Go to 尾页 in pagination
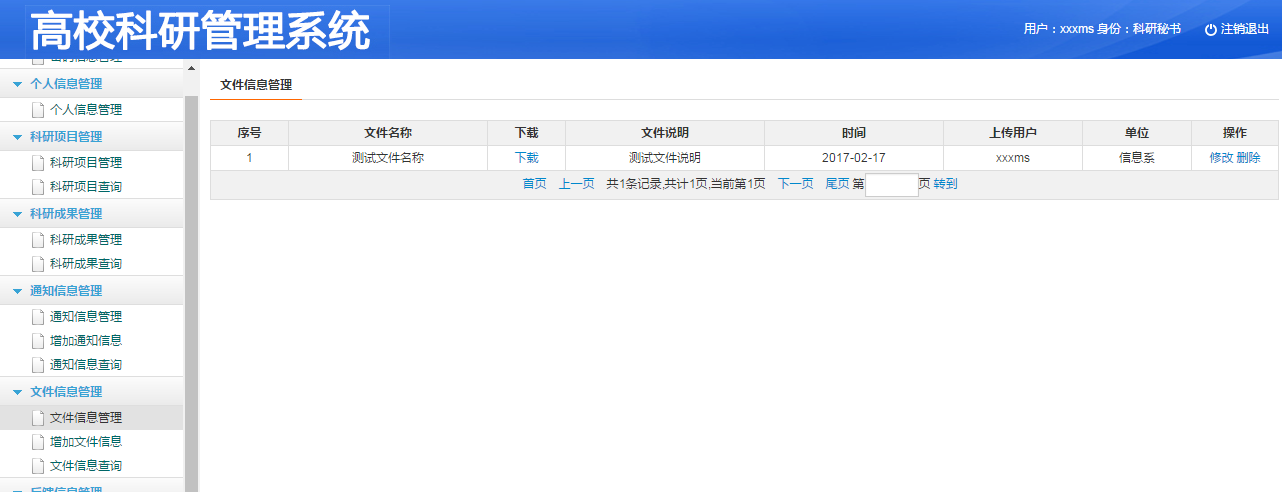The width and height of the screenshot is (1282, 492). tap(838, 184)
